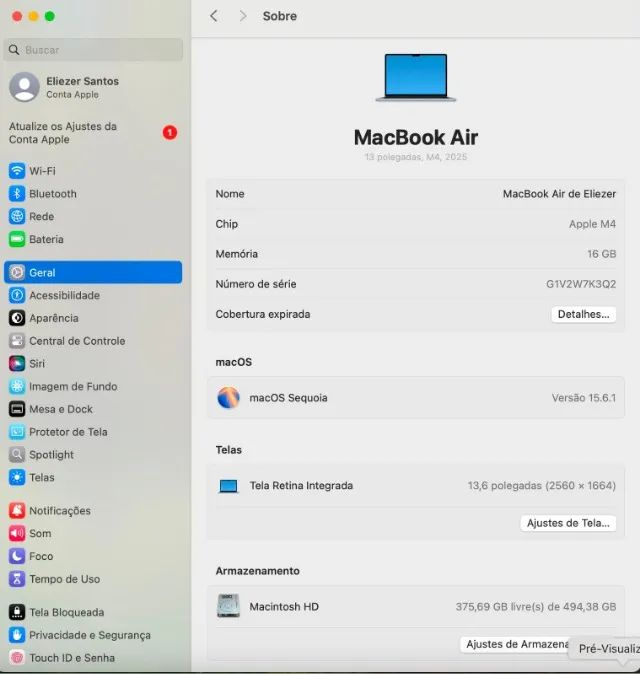This screenshot has width=640, height=674.
Task: Open the Imagem de Fundo icon
Action: (17, 386)
